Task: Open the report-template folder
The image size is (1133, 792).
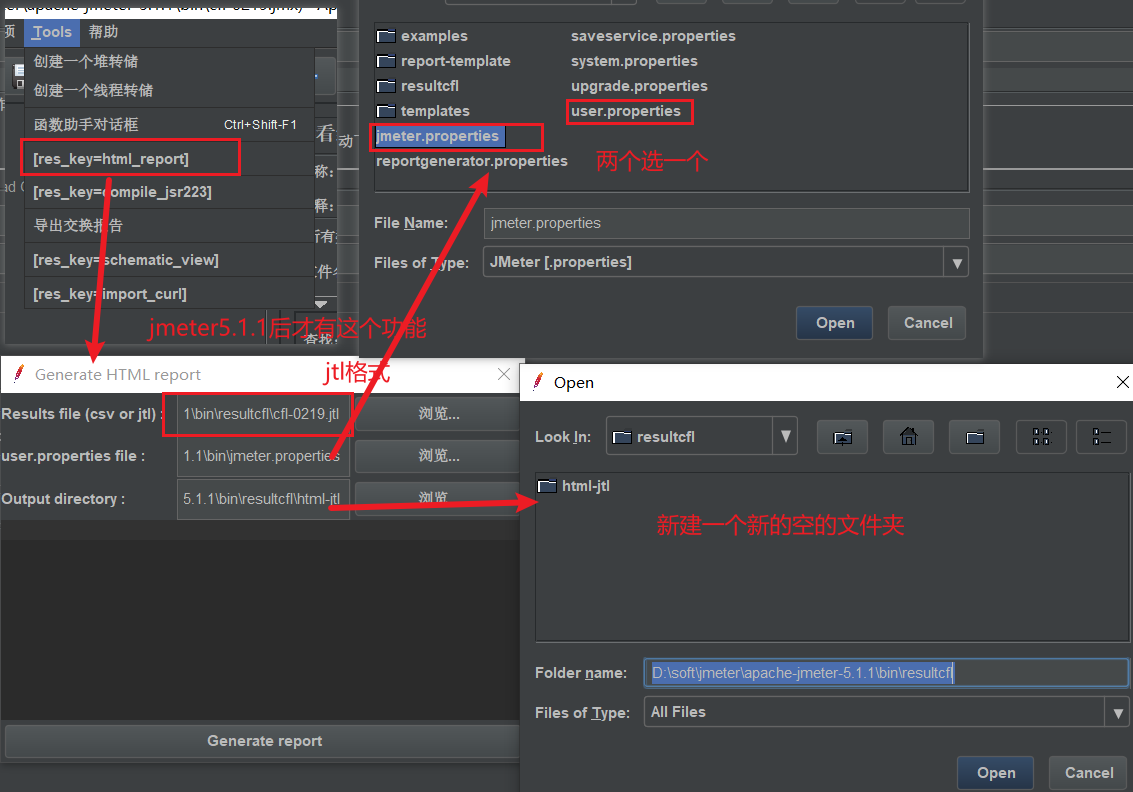Action: pyautogui.click(x=444, y=61)
